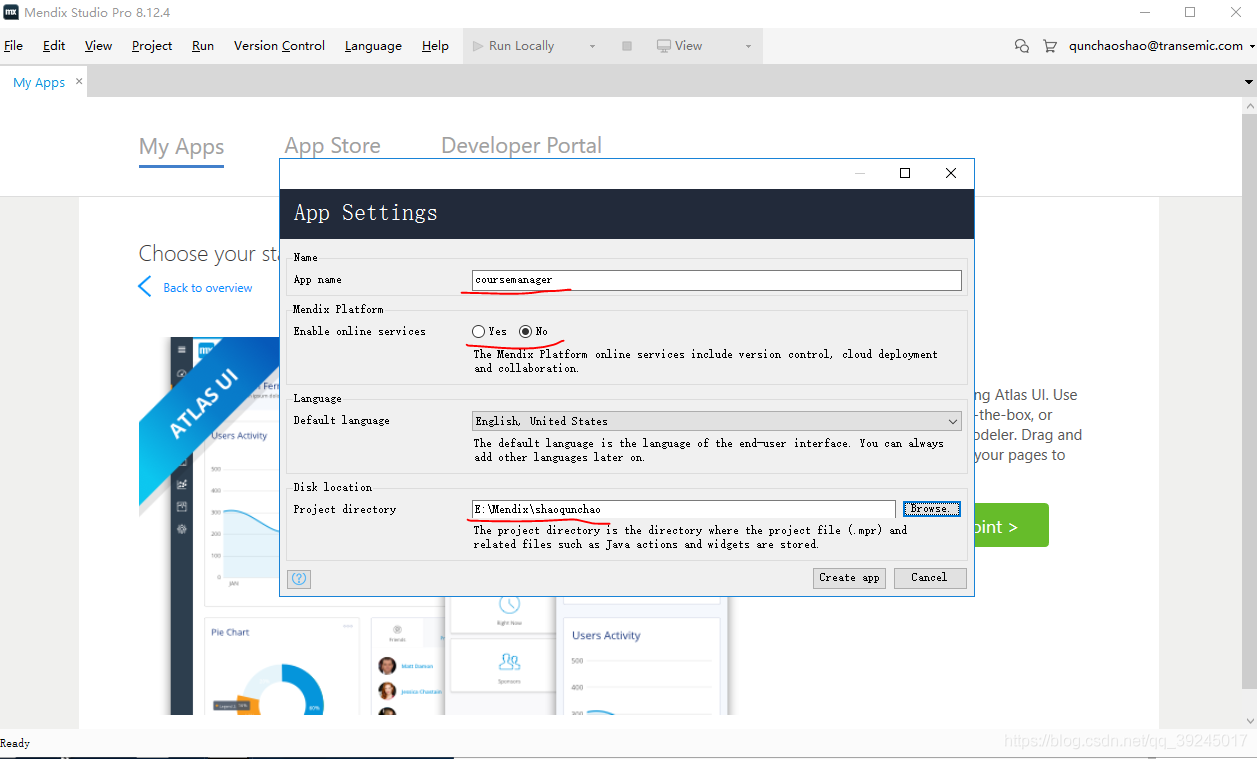Click the Create app button
This screenshot has height=759, width=1257.
[849, 578]
